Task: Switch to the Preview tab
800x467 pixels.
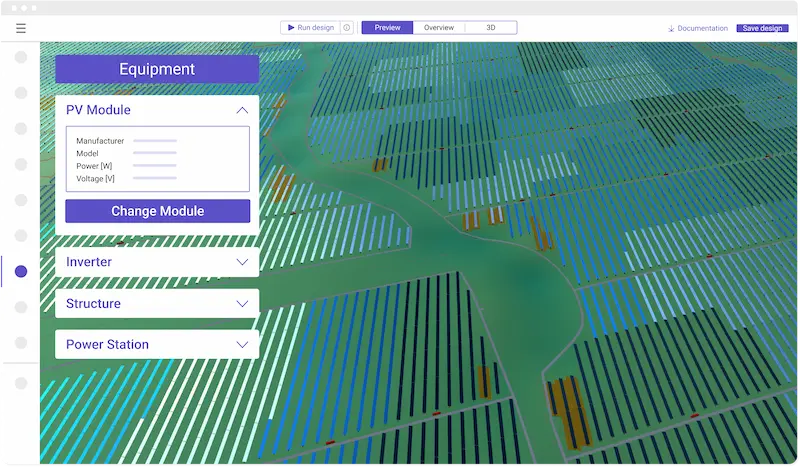Action: 387,28
